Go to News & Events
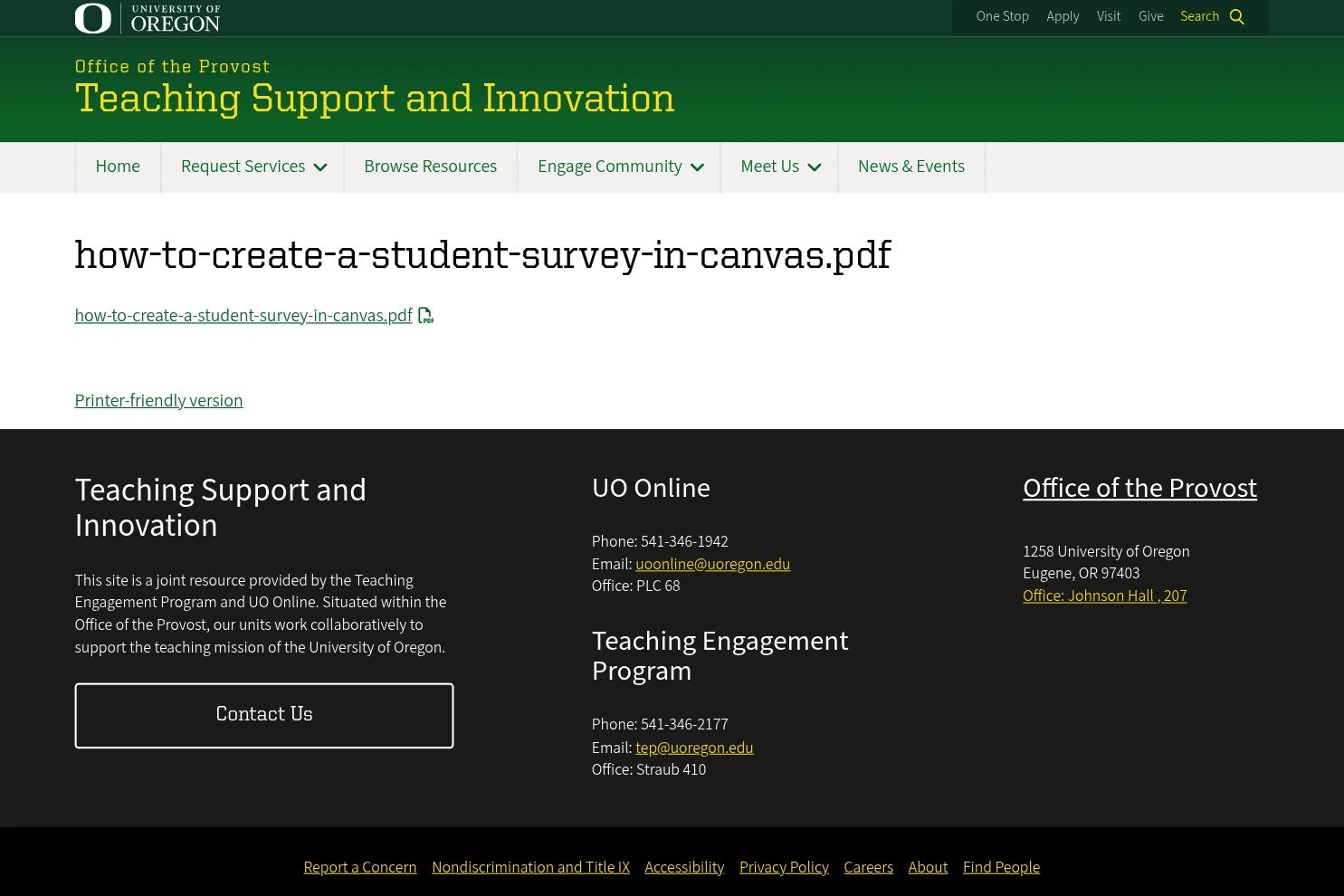 [911, 167]
